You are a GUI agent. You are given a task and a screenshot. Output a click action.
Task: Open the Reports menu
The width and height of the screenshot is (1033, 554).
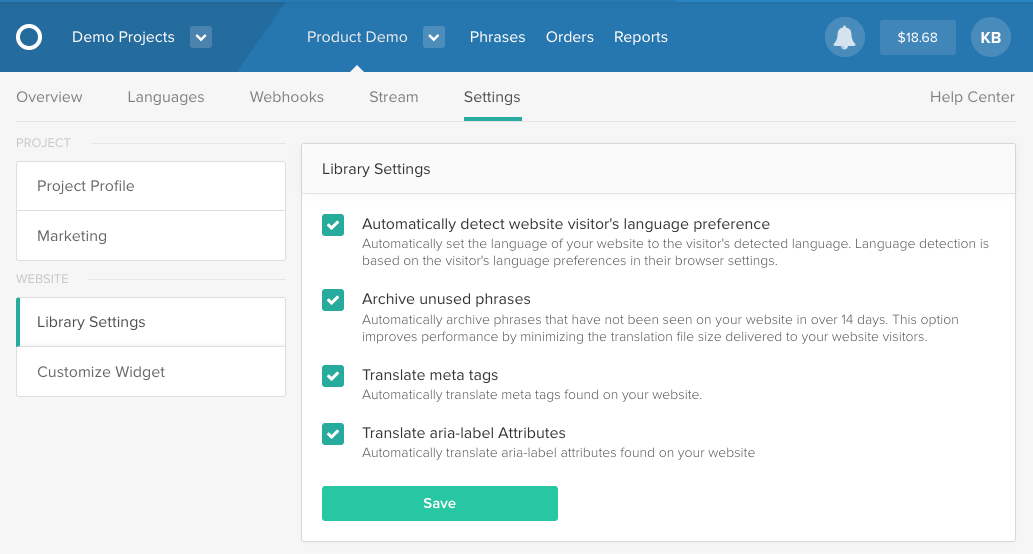(641, 37)
